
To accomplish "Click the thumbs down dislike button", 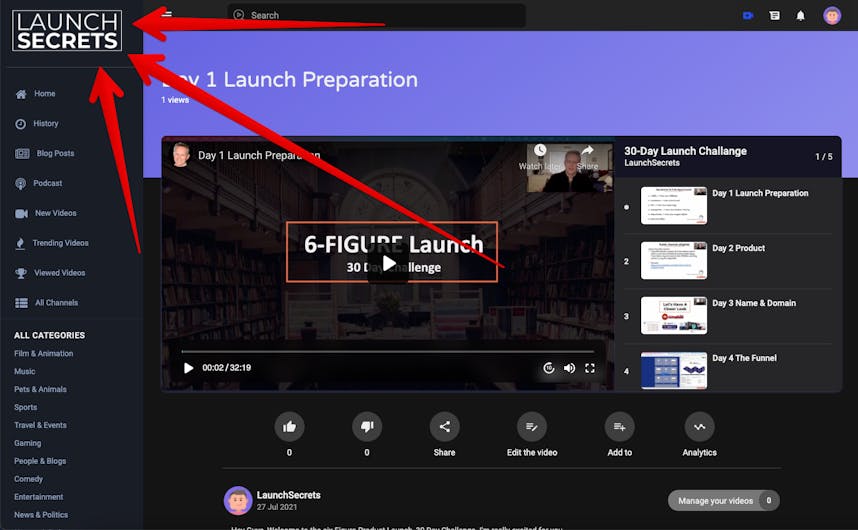I will 367,427.
